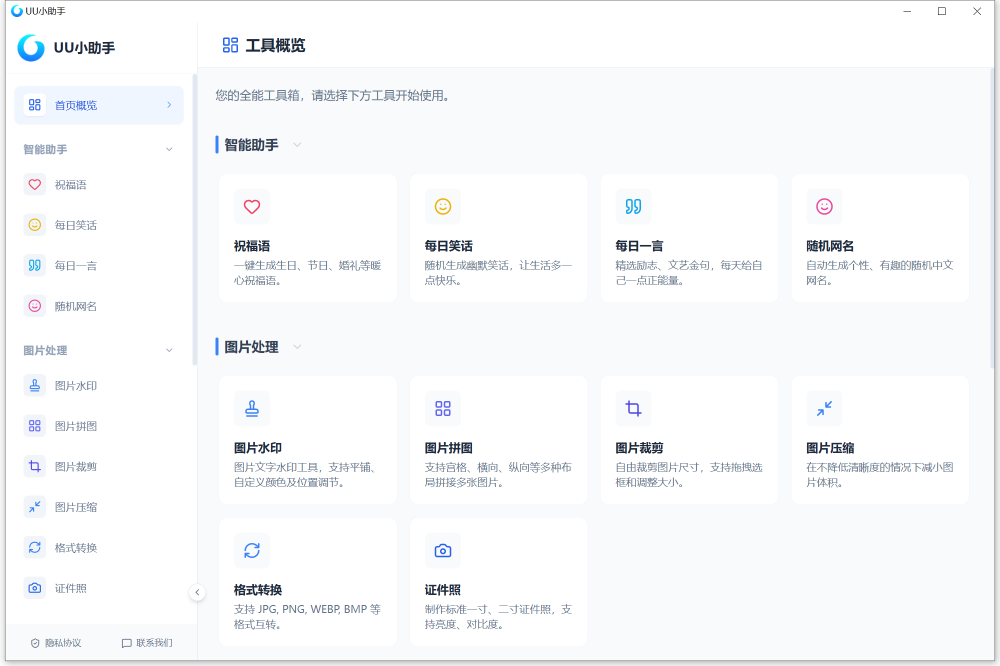Click the 格式转换 refresh icon card
The height and width of the screenshot is (666, 1000).
click(252, 550)
